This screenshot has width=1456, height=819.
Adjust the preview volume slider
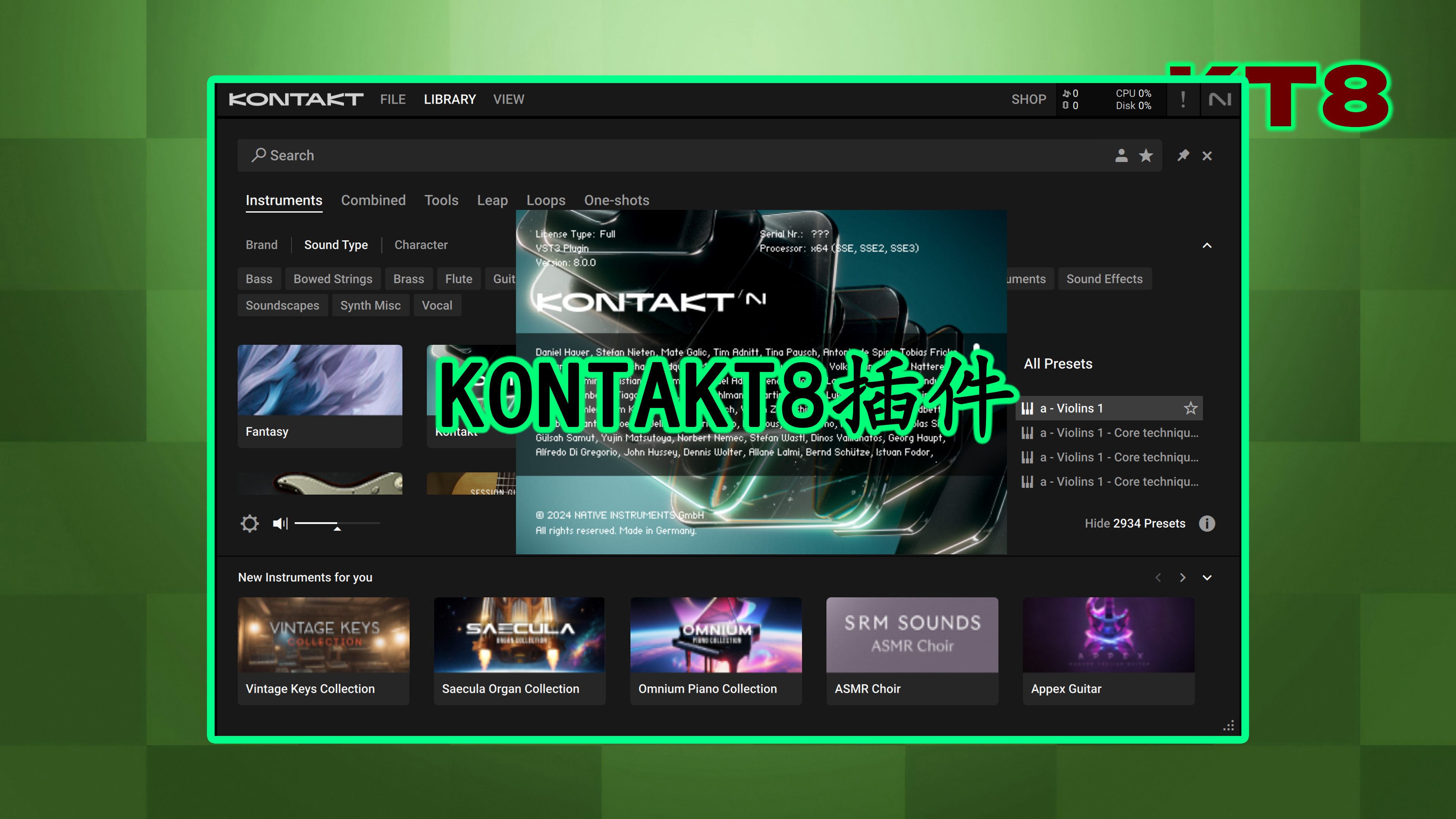(337, 524)
